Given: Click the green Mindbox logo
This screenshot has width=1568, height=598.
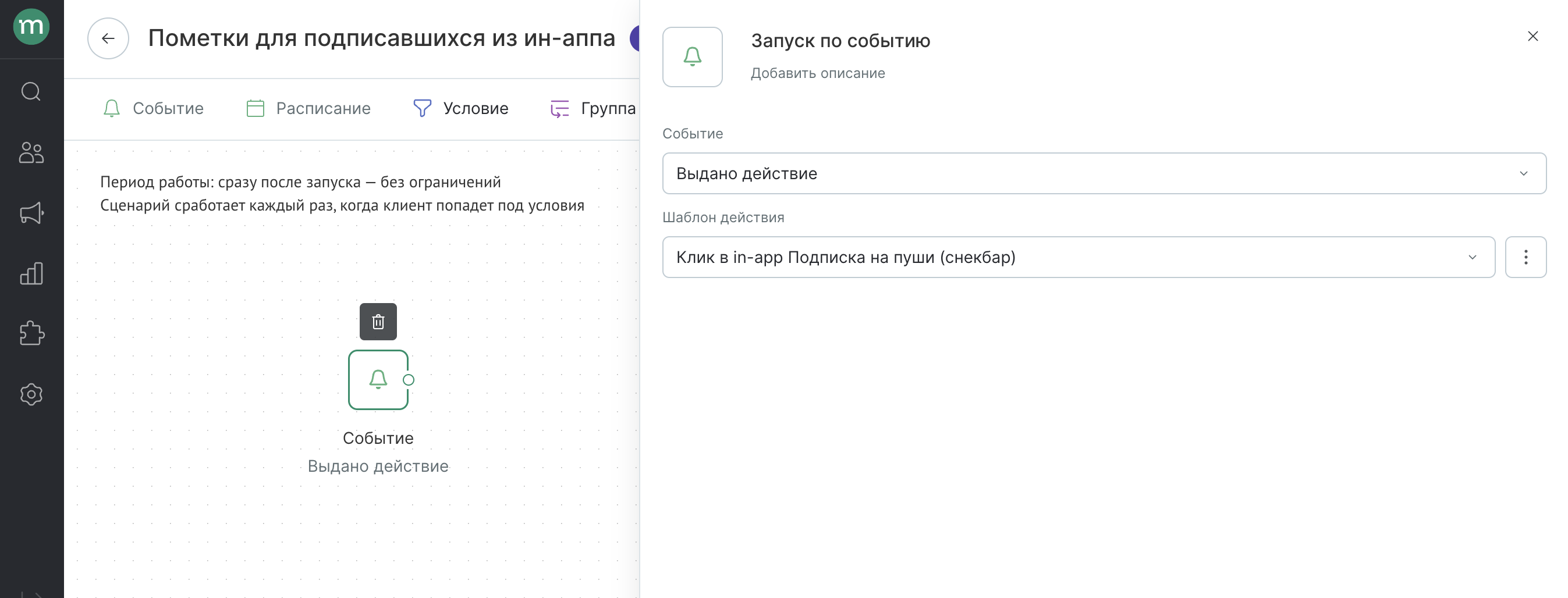Looking at the screenshot, I should pyautogui.click(x=31, y=27).
